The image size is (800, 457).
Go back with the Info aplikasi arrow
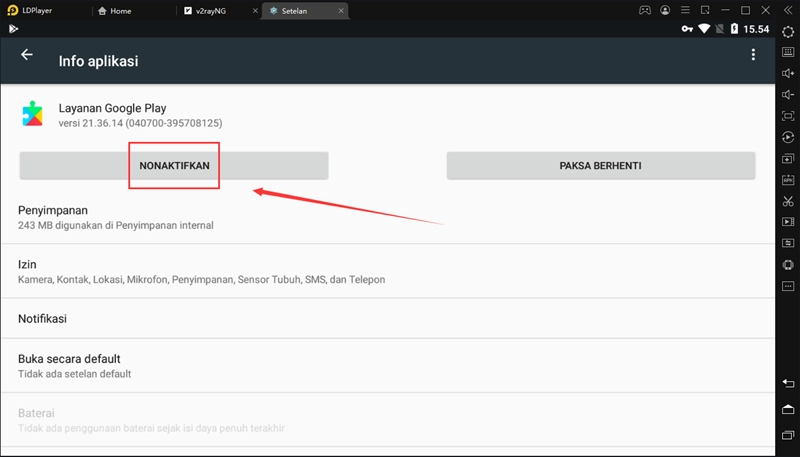27,55
